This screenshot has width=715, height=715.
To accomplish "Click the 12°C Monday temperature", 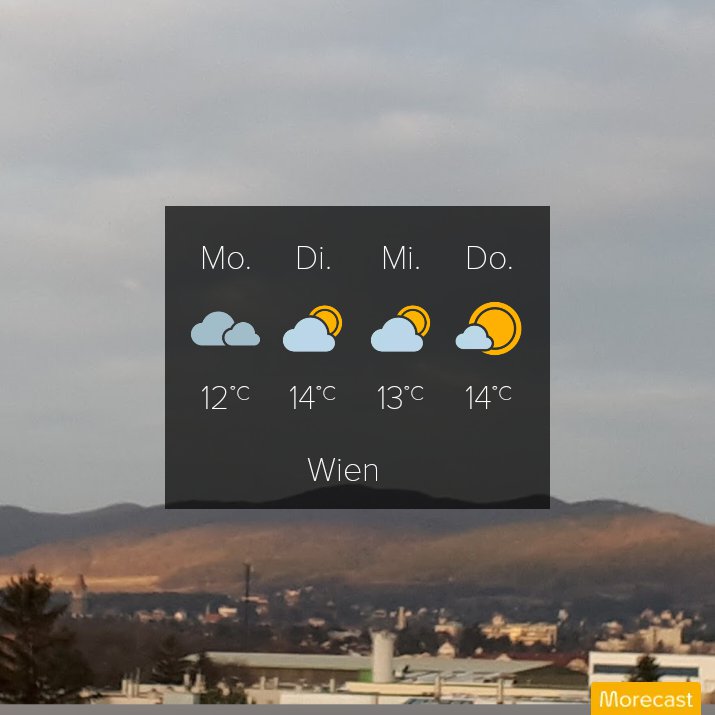I will 225,397.
